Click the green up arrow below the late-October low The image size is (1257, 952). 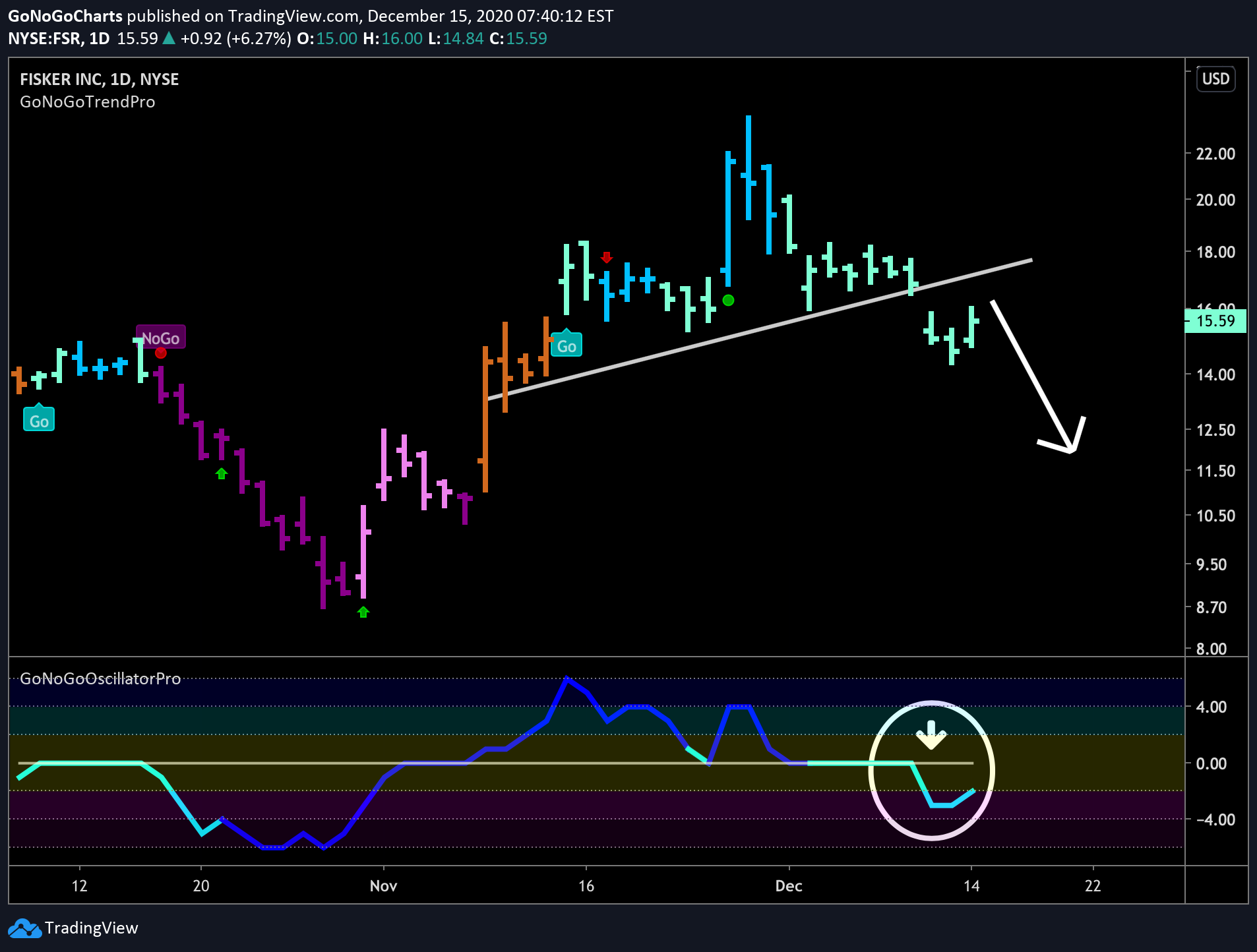coord(363,612)
